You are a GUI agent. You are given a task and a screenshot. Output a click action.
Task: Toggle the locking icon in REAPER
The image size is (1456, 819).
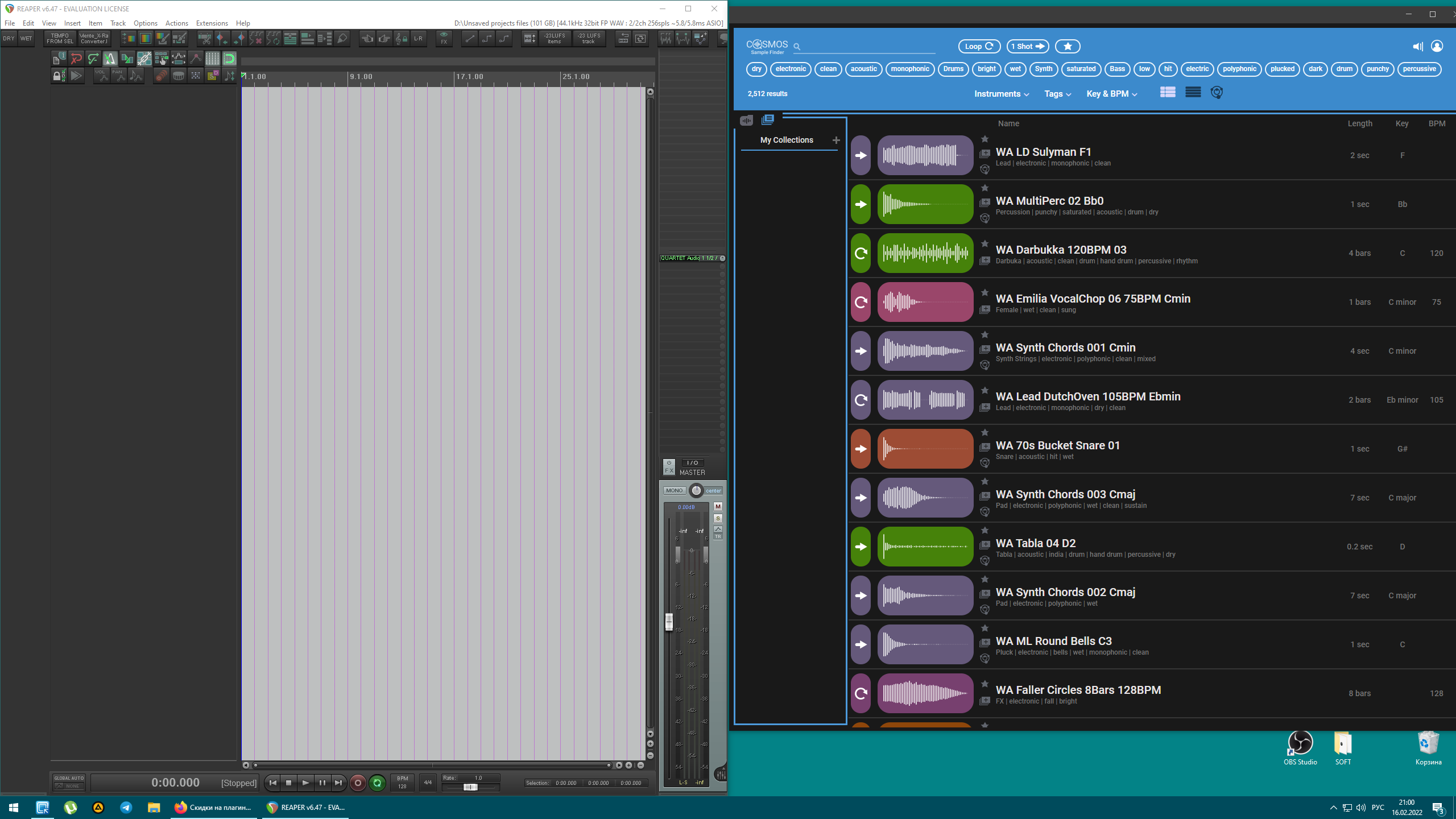59,76
